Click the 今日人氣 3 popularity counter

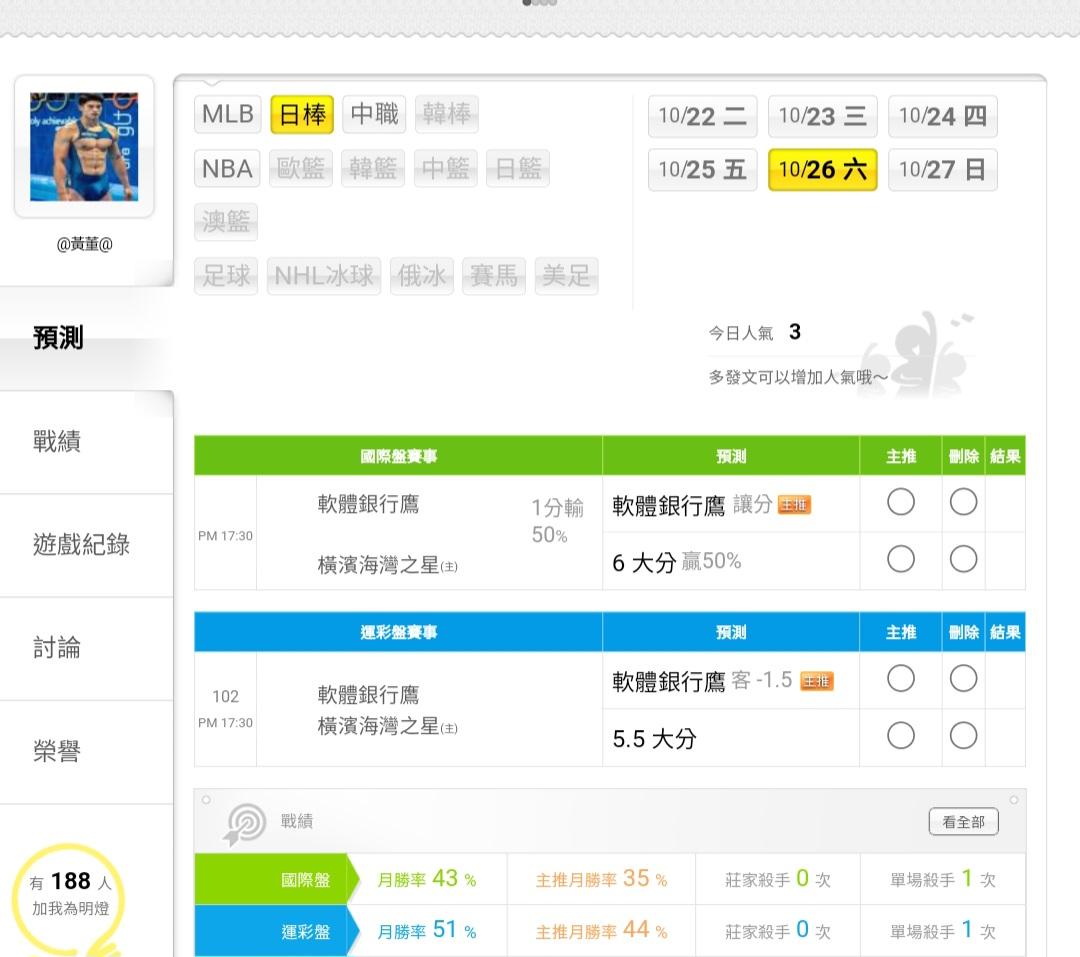(755, 333)
